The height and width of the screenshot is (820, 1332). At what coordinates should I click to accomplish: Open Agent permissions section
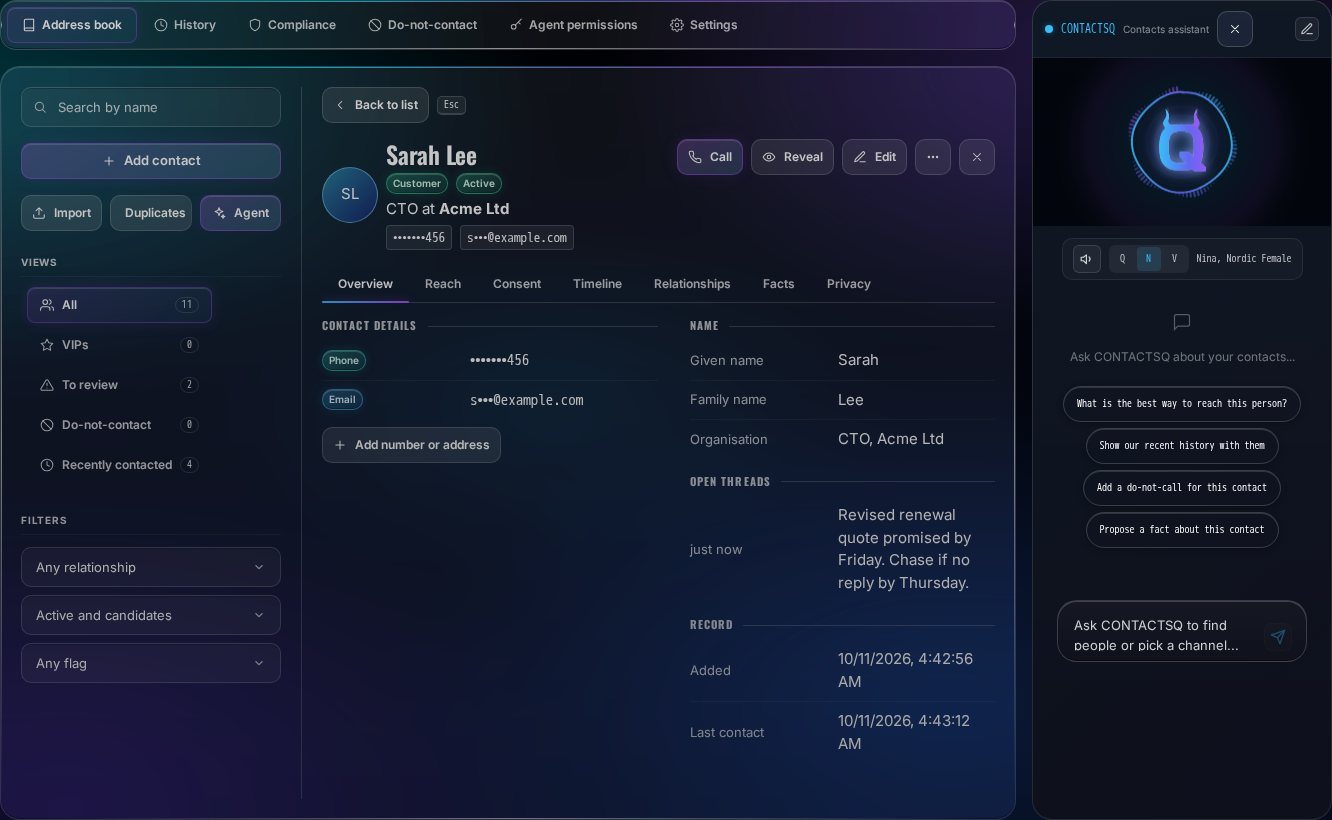573,25
